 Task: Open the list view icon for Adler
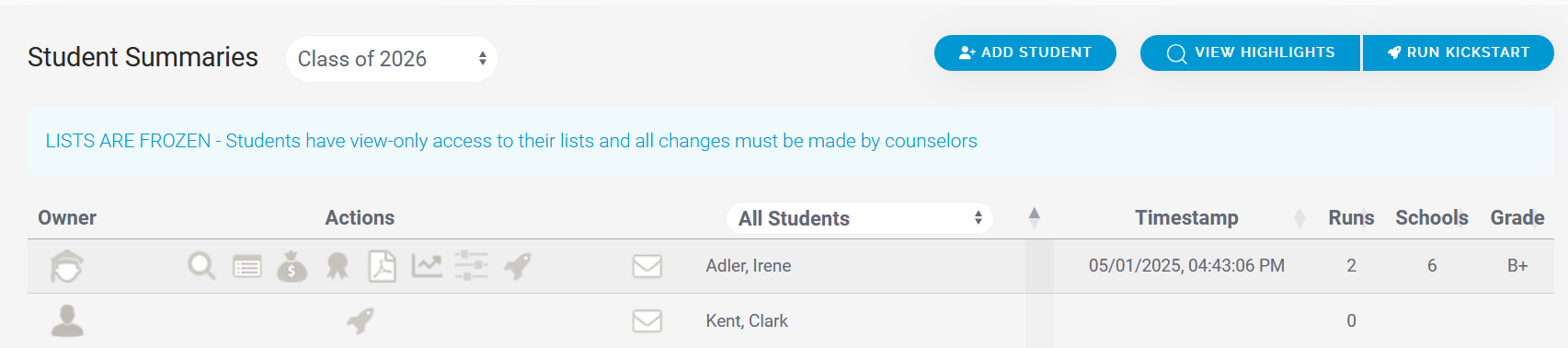pyautogui.click(x=246, y=267)
